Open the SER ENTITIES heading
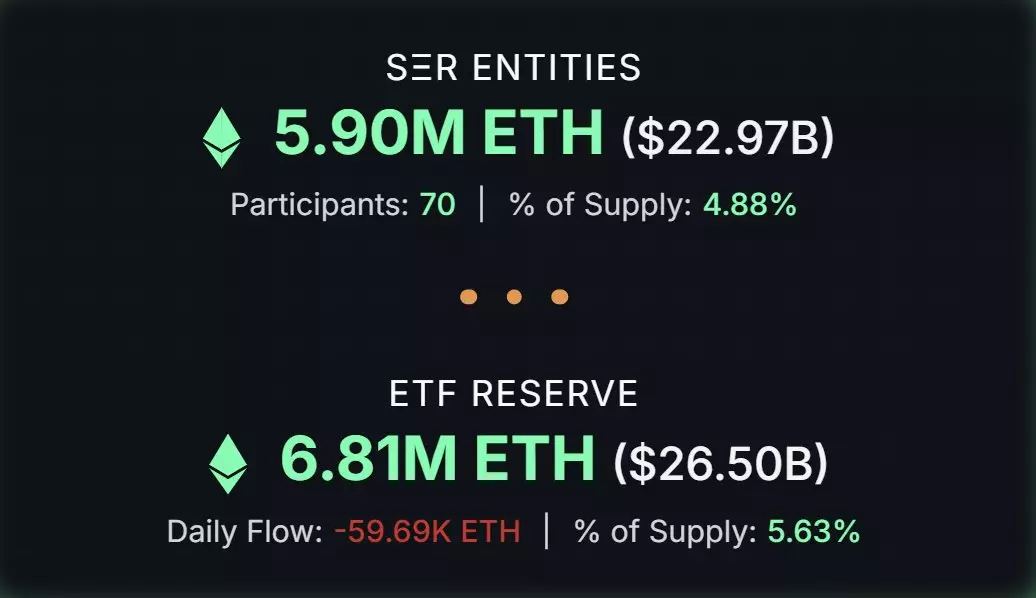The image size is (1036, 598). point(514,68)
